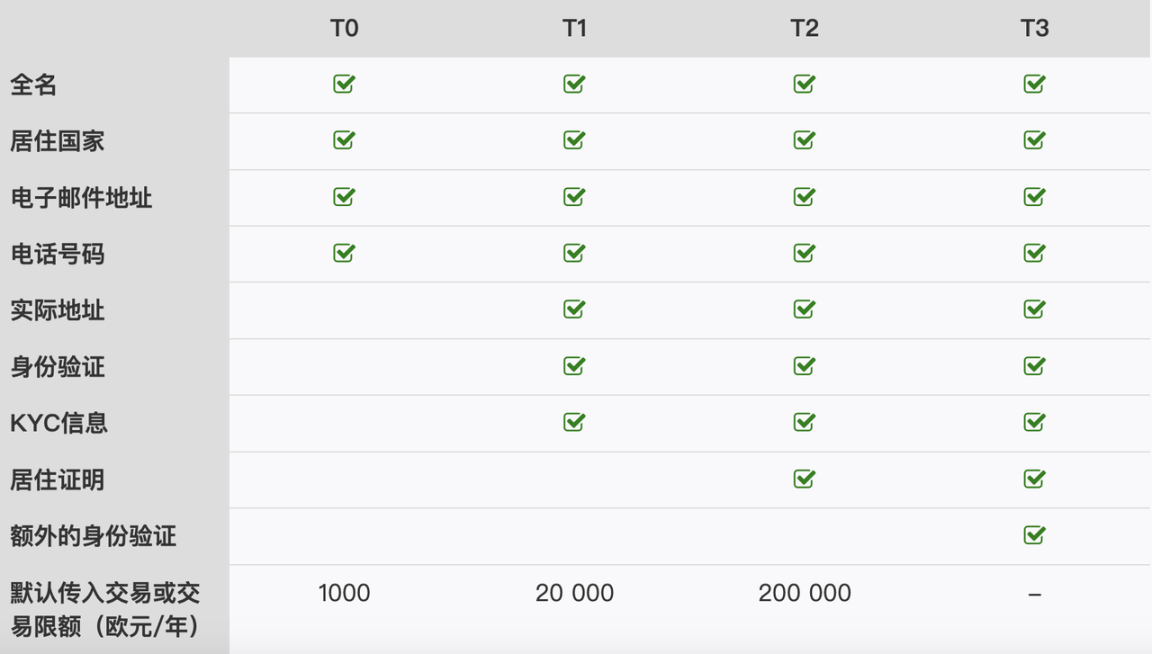Image resolution: width=1152 pixels, height=654 pixels.
Task: Click the 默认传入交易或交易限额 row label
Action: pos(105,610)
